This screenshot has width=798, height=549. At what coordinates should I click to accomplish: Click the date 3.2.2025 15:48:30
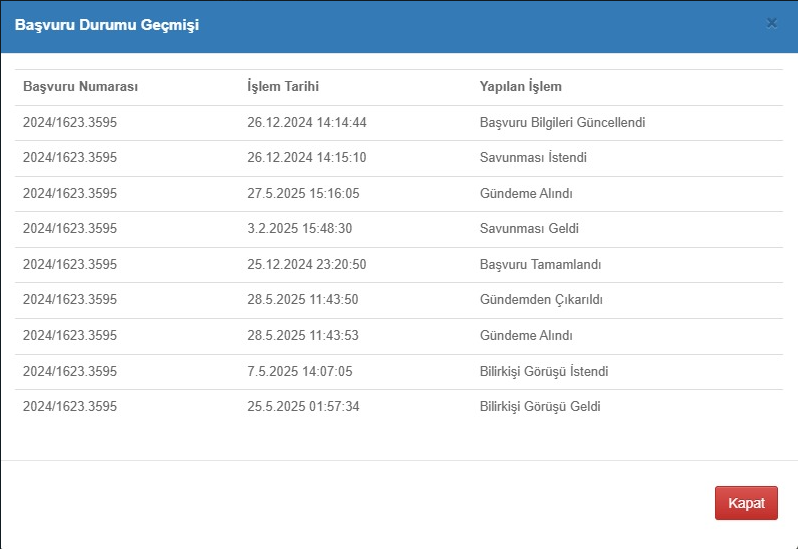coord(300,228)
